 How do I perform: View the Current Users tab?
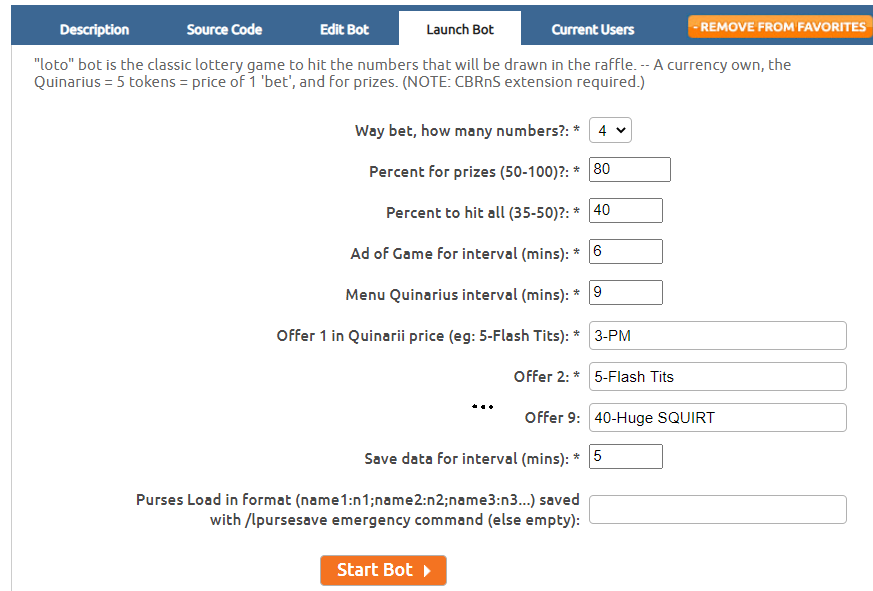click(x=593, y=29)
